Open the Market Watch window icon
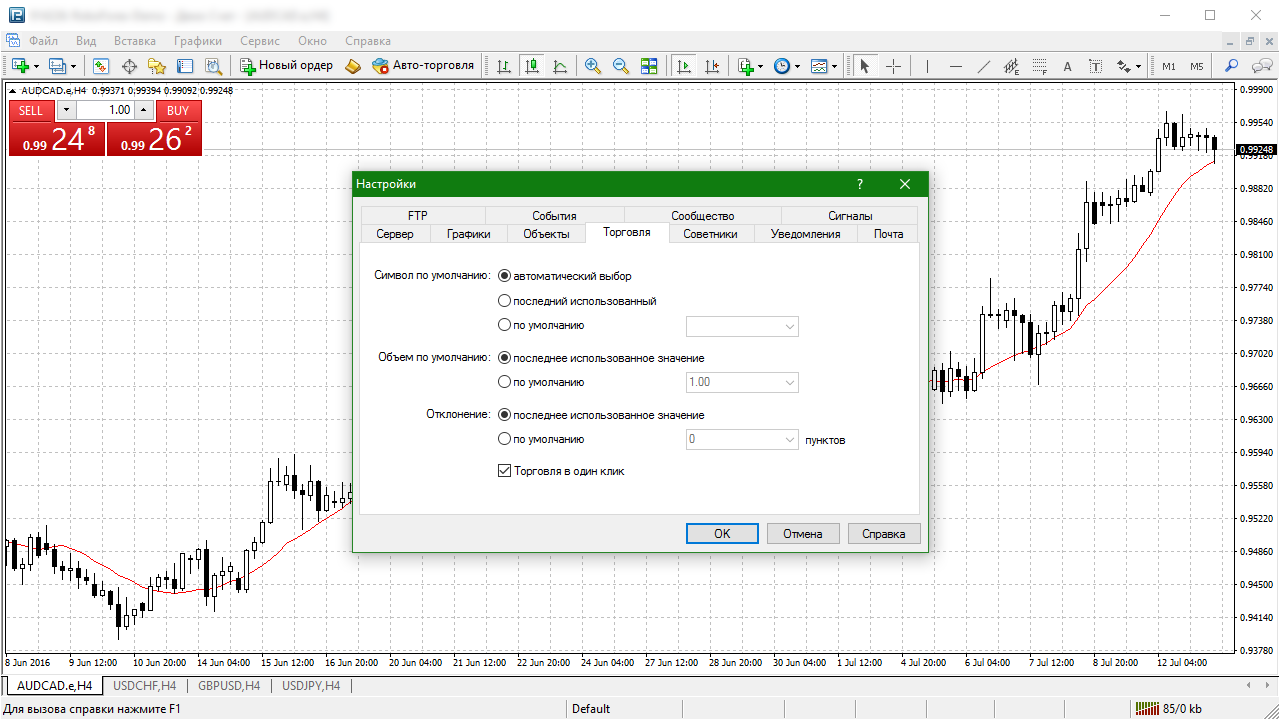 tap(101, 66)
